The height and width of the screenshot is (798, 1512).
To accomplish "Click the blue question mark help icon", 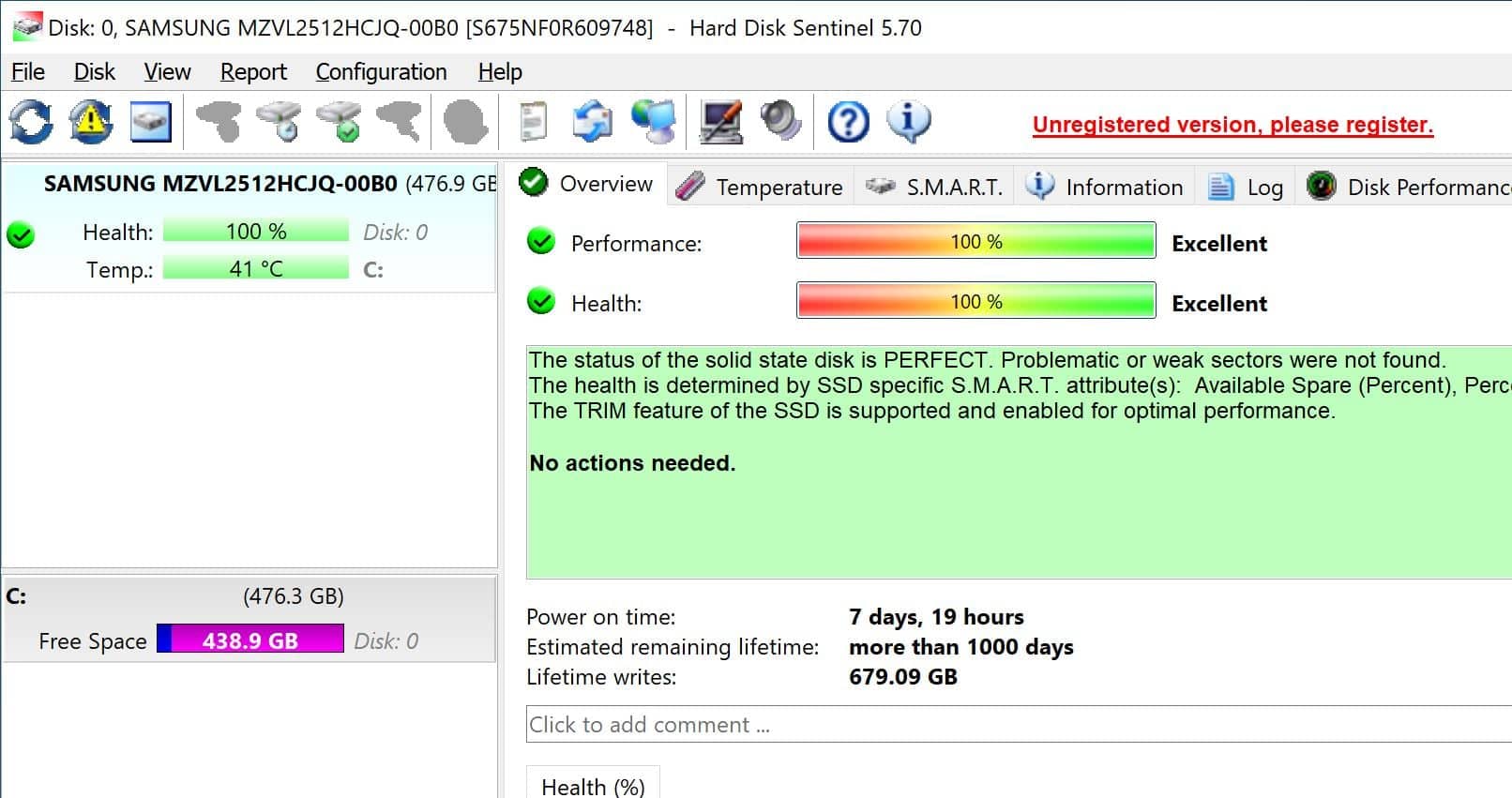I will click(848, 122).
